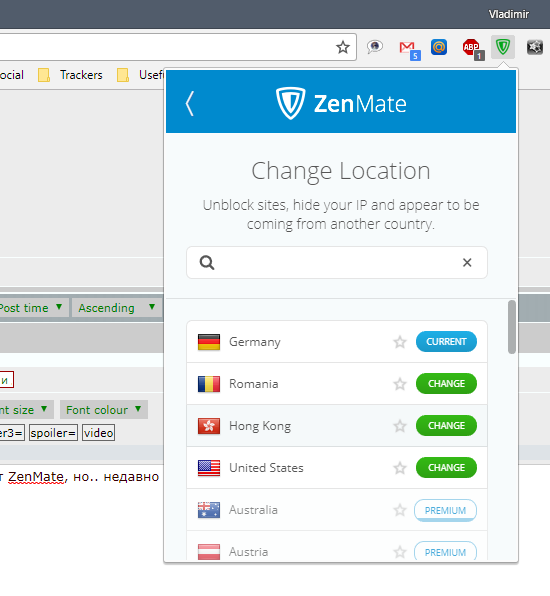Click the video BBCode button
The height and width of the screenshot is (596, 550).
[x=98, y=433]
